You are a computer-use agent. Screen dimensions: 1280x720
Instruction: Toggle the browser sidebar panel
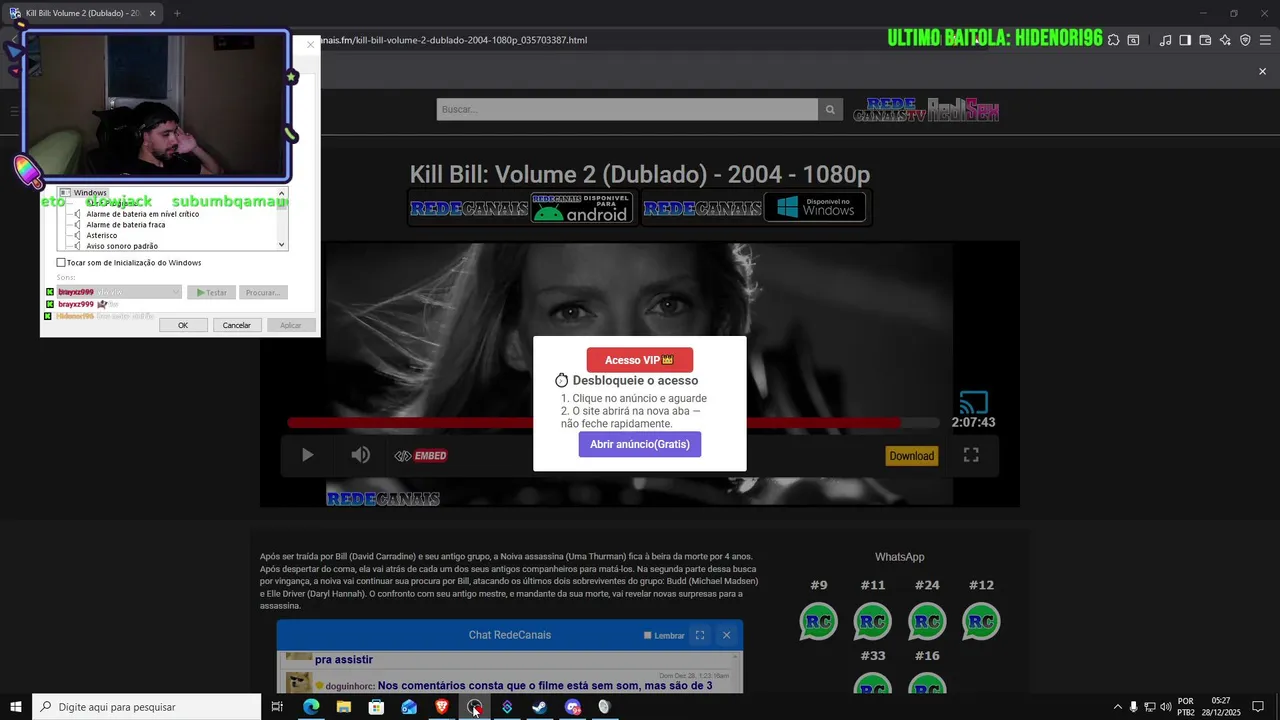coord(1185,40)
